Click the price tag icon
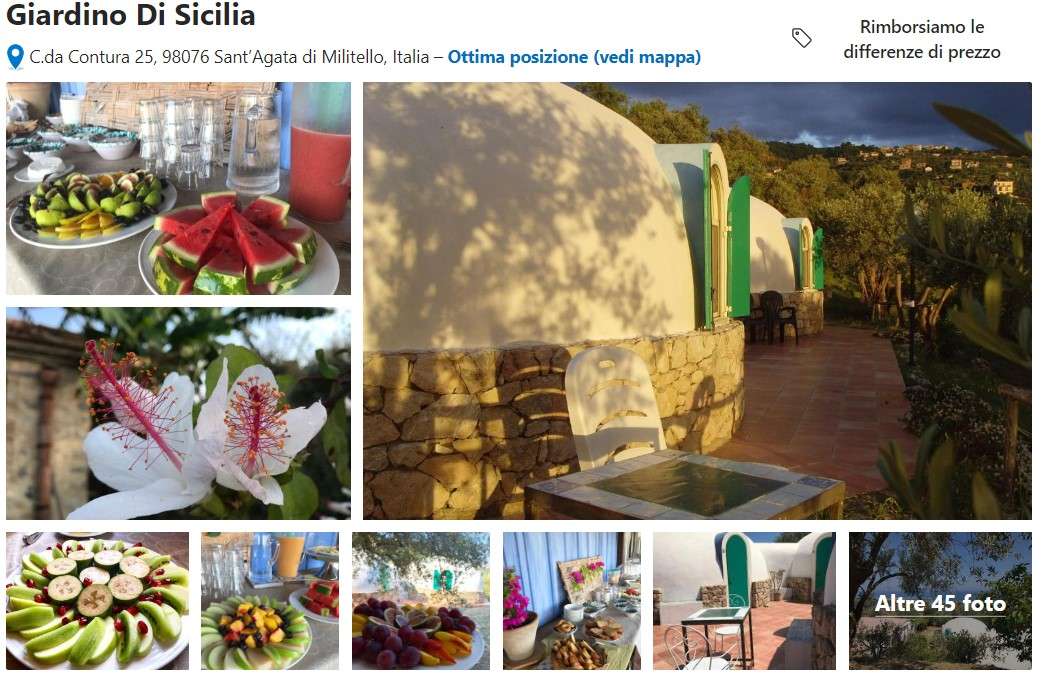This screenshot has width=1045, height=677. (802, 38)
